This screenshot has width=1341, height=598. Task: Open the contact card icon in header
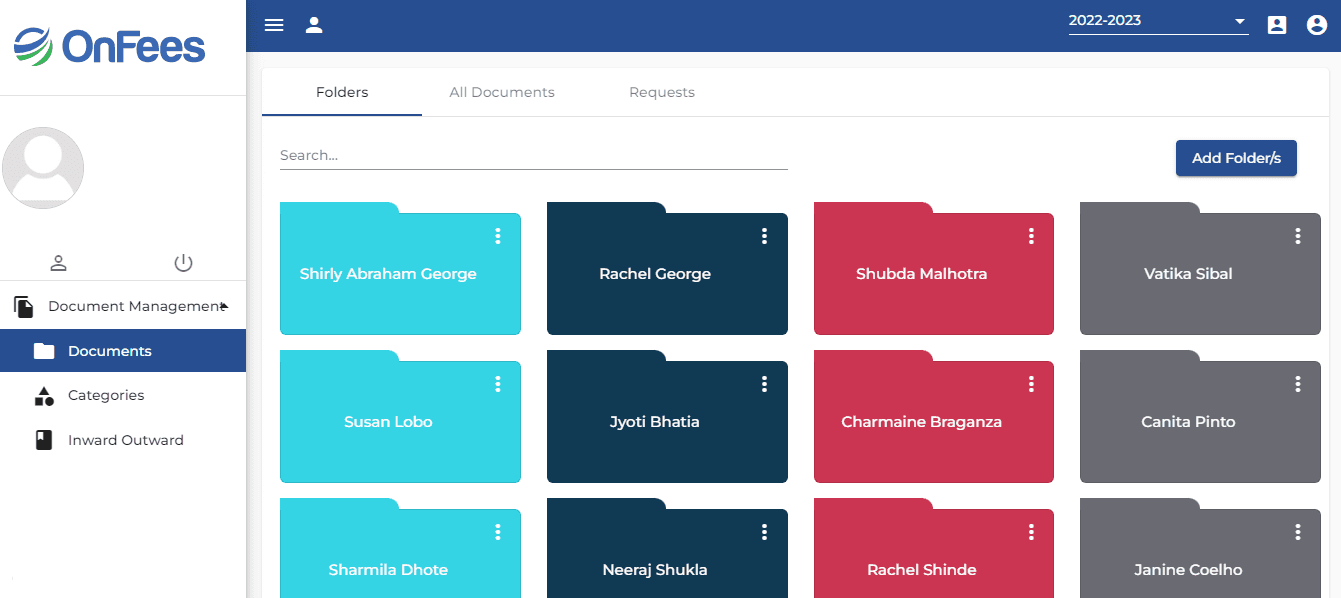tap(1277, 25)
